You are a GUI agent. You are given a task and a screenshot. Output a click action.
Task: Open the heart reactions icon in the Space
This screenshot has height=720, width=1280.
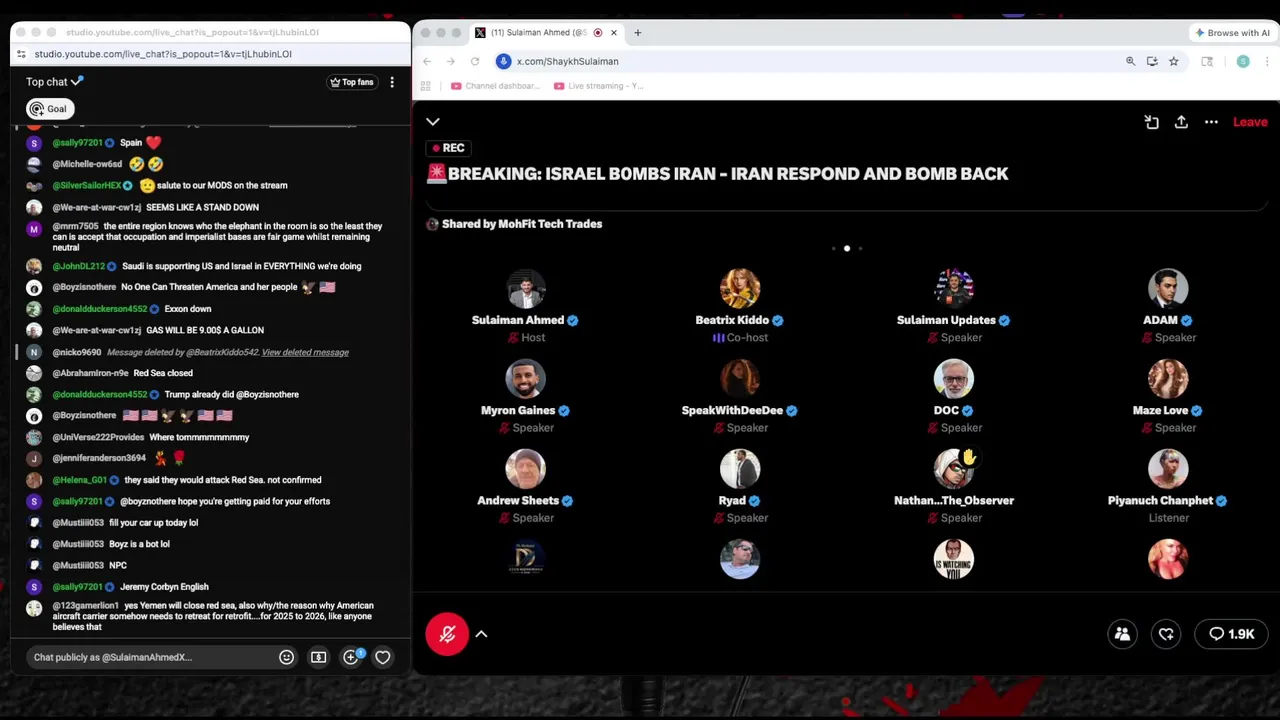click(1166, 634)
